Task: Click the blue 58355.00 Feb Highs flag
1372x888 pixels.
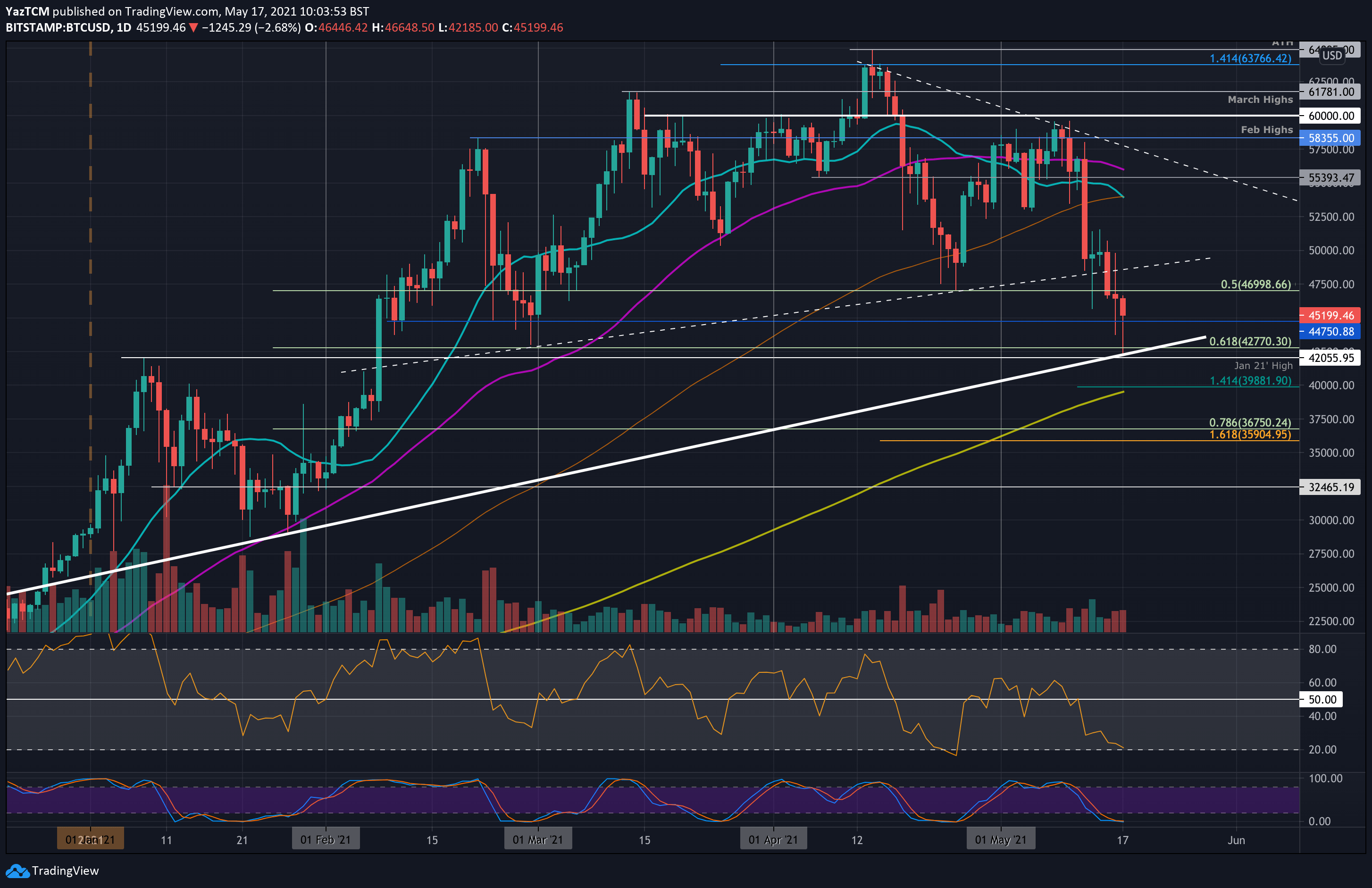Action: [x=1333, y=137]
